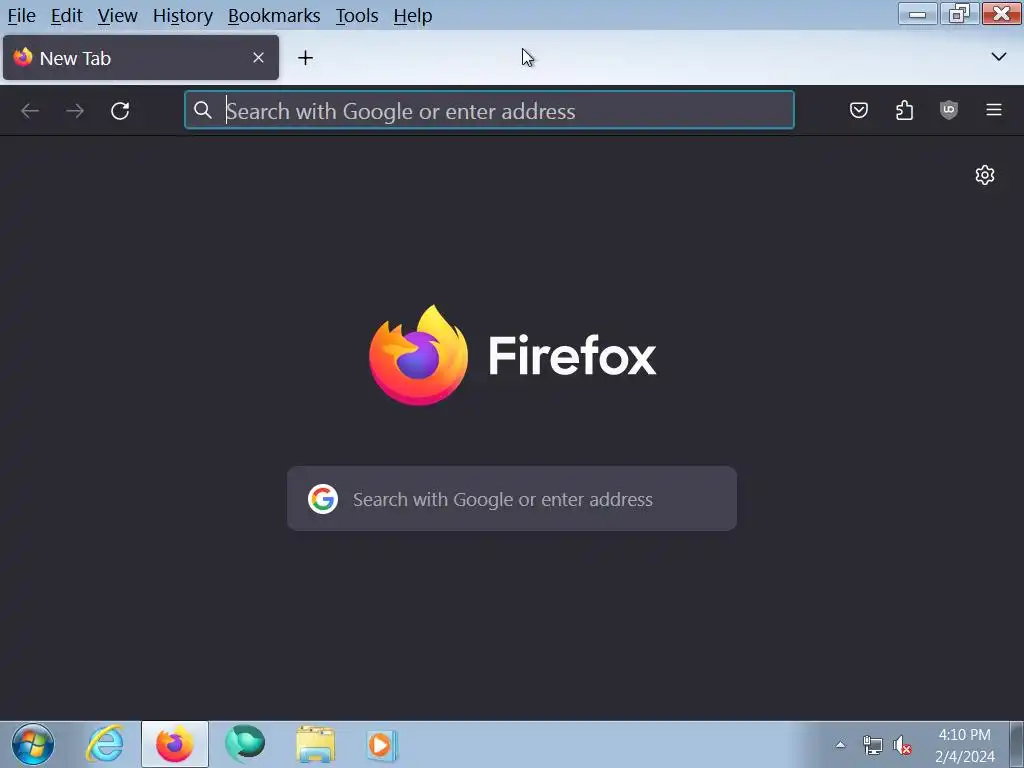The width and height of the screenshot is (1024, 768).
Task: Open the Edit menu
Action: (x=67, y=15)
